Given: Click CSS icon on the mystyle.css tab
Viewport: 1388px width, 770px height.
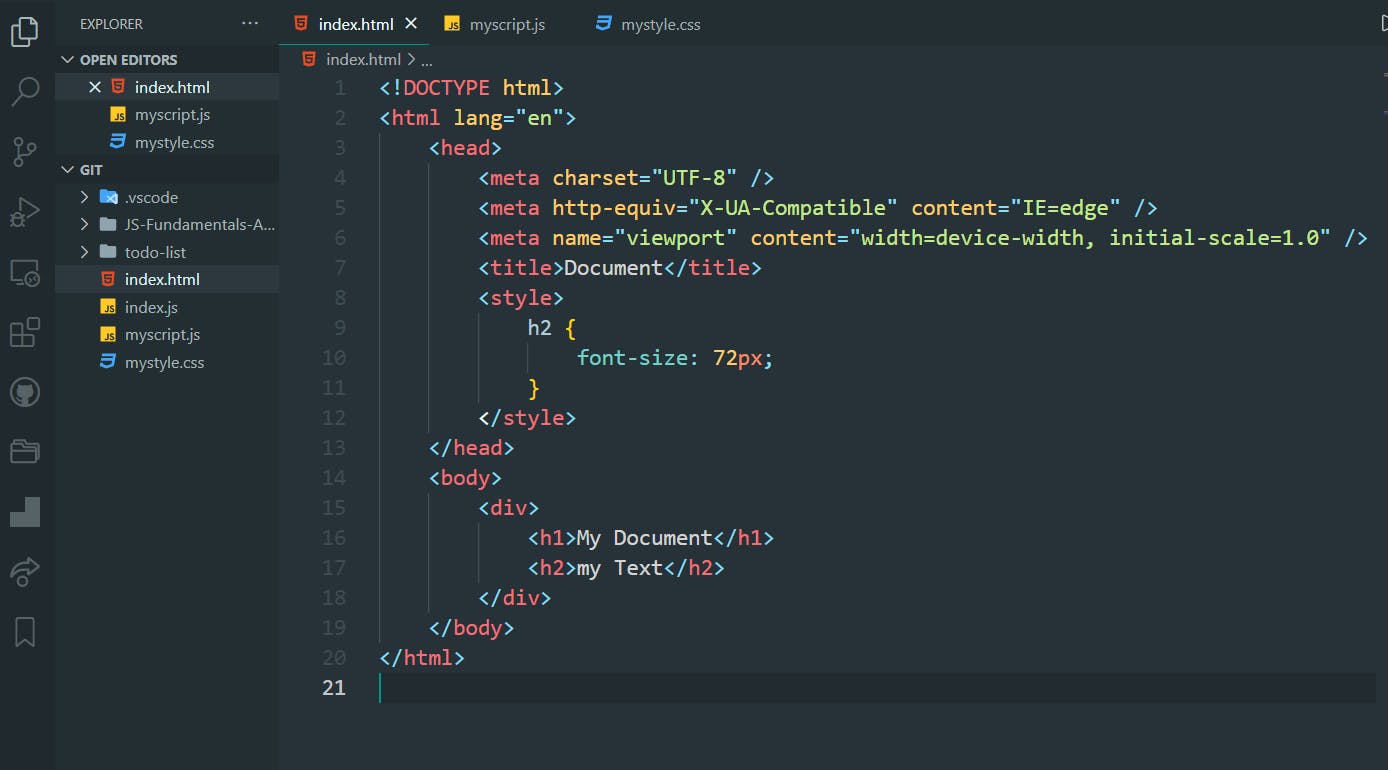Looking at the screenshot, I should (603, 23).
